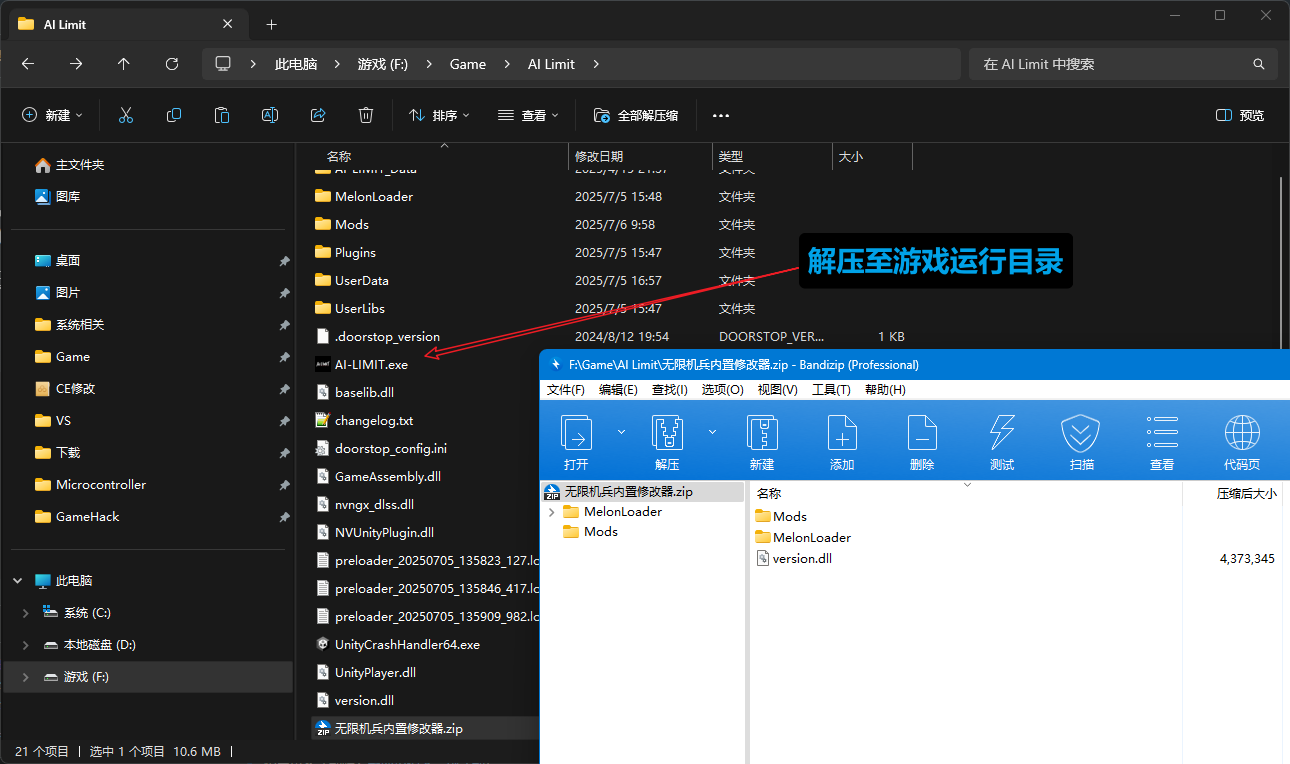Screen dimensions: 1290x764
Task: Open a new Explorer tab with plus
Action: click(x=271, y=24)
